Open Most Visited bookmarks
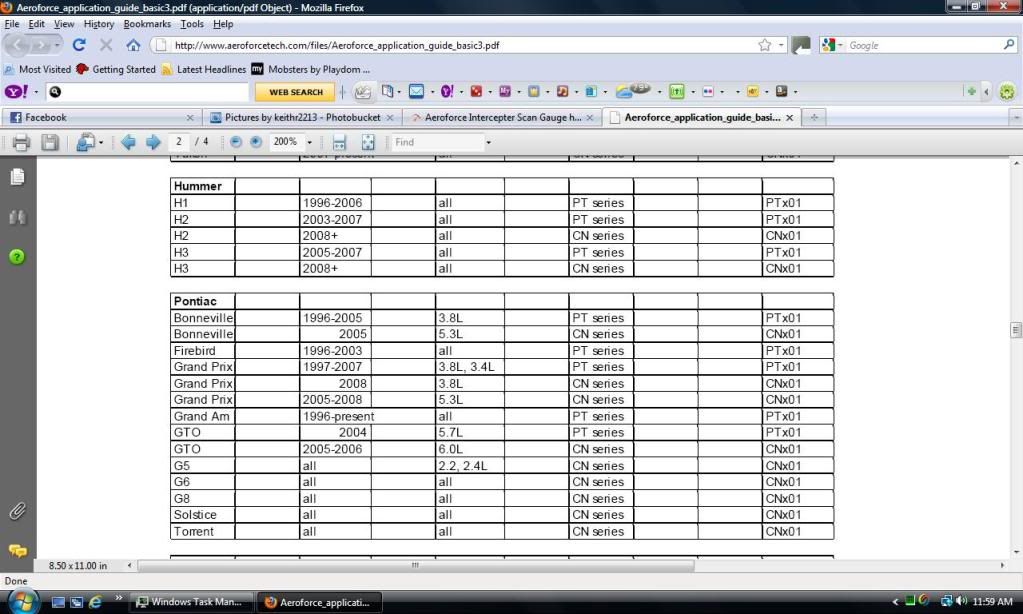The image size is (1023, 614). pyautogui.click(x=37, y=69)
